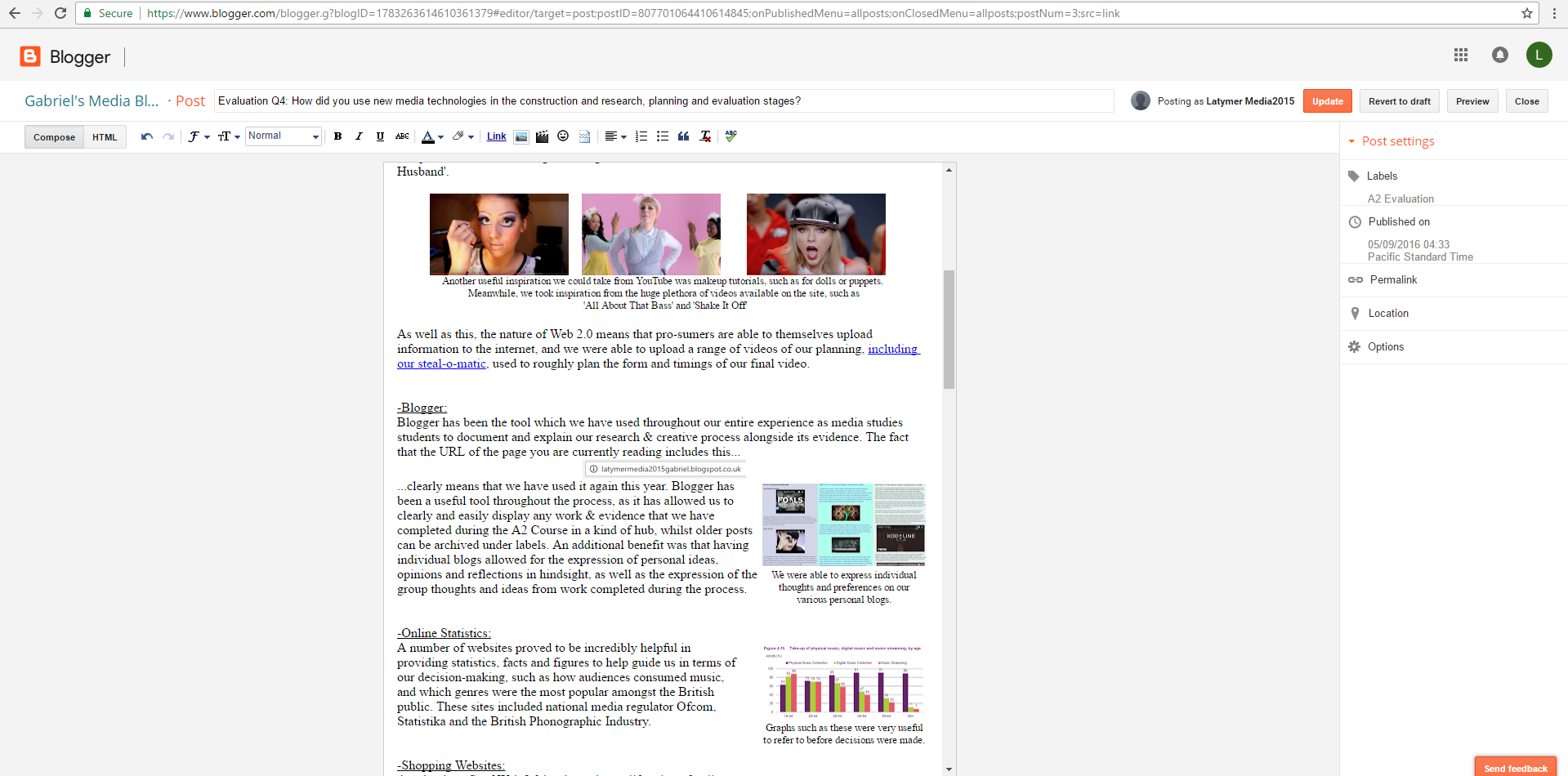Redo the last undone edit
This screenshot has height=776, width=1568.
[x=168, y=136]
